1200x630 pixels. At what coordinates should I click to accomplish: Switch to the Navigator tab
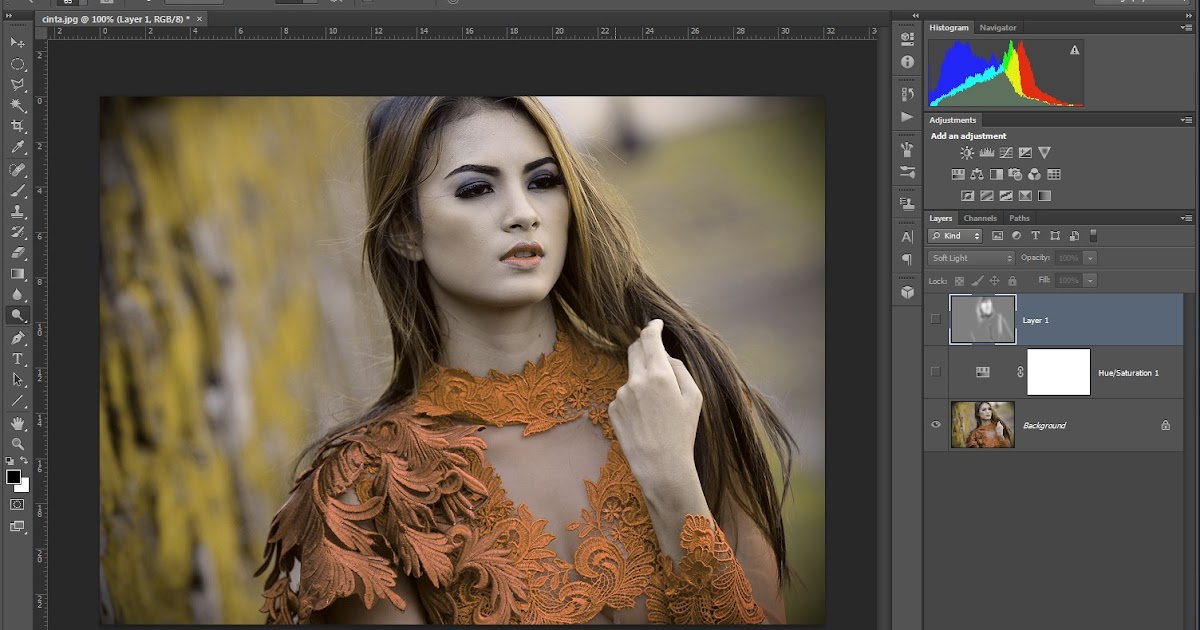[998, 27]
